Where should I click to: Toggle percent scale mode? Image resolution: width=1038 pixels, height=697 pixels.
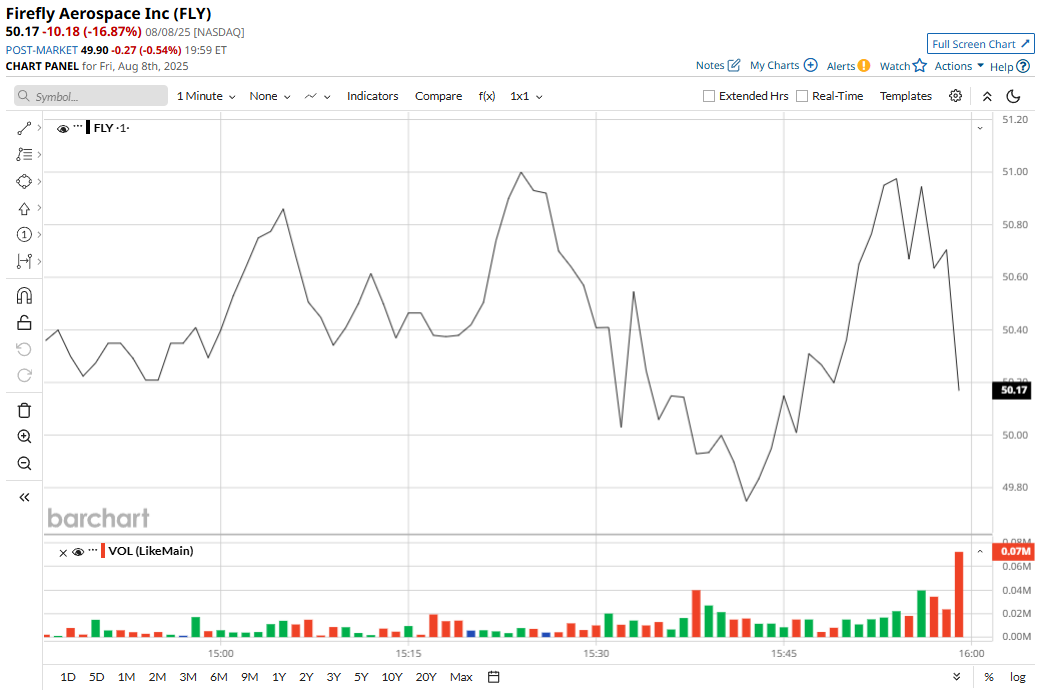(988, 677)
